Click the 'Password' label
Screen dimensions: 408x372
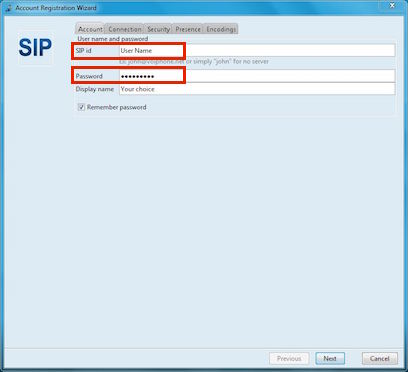tap(89, 76)
